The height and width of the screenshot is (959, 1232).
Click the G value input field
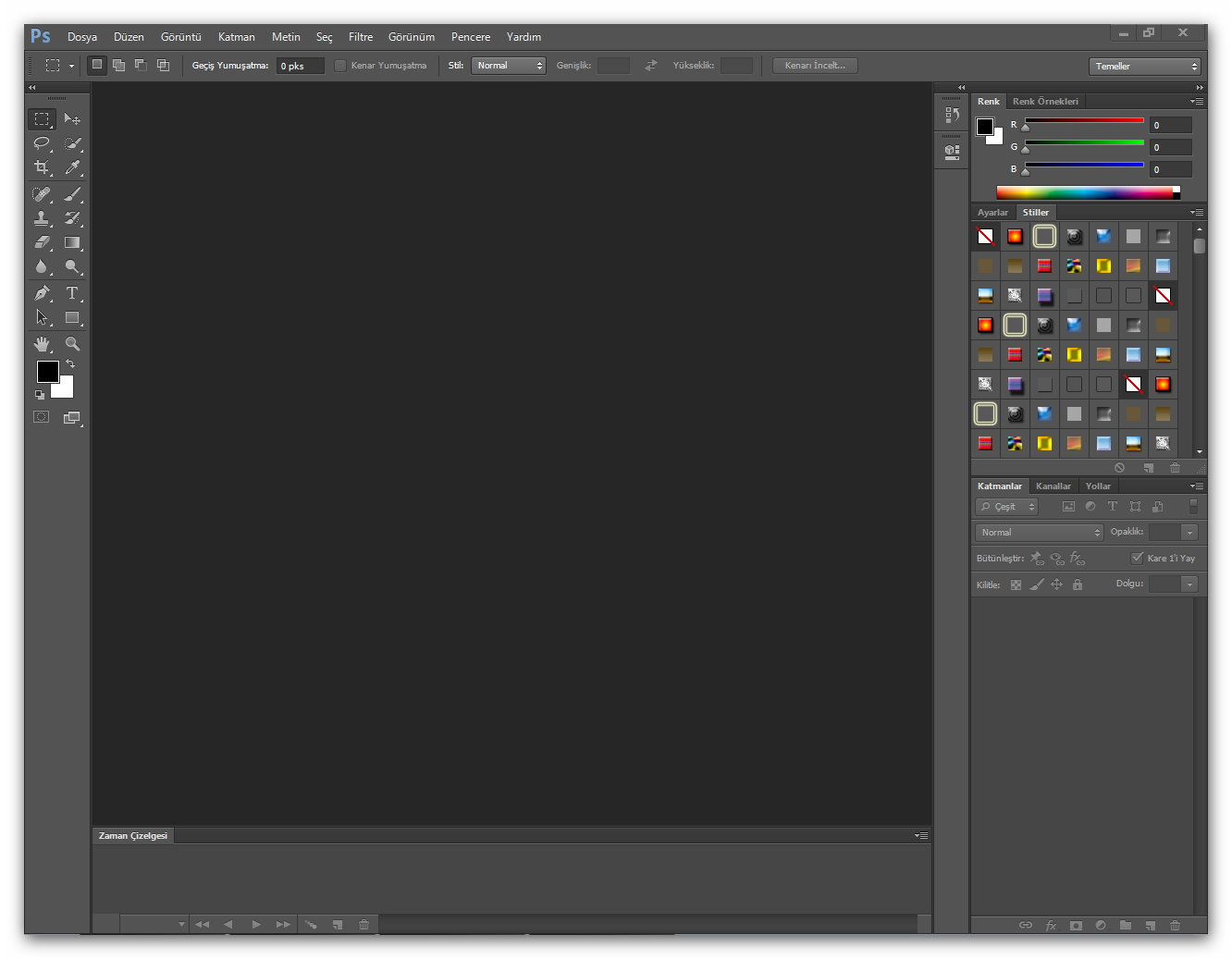coord(1171,147)
